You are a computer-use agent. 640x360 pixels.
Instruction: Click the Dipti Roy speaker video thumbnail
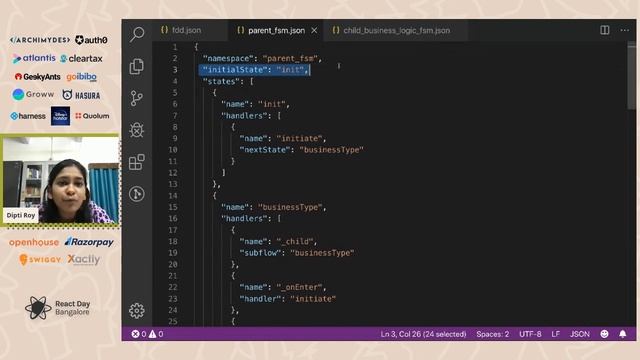coord(61,180)
